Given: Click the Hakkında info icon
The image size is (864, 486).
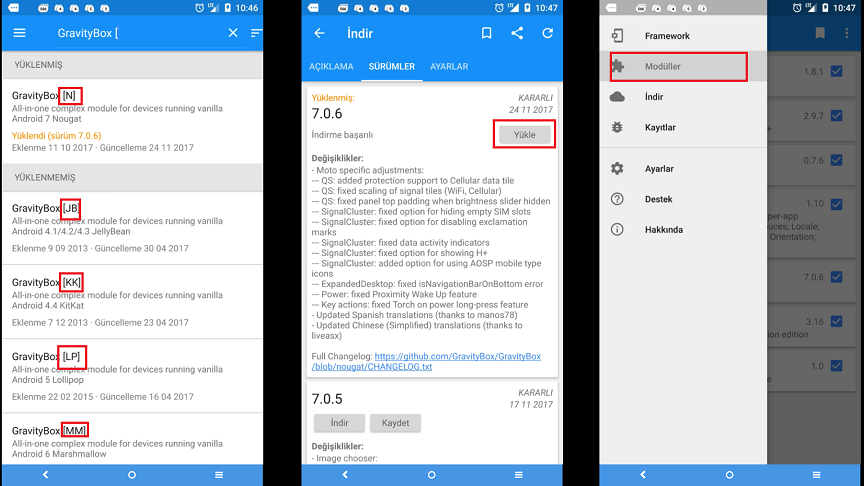Looking at the screenshot, I should click(x=617, y=230).
